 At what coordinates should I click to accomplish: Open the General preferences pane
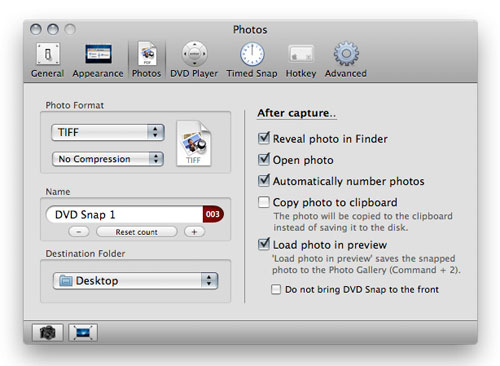click(48, 60)
